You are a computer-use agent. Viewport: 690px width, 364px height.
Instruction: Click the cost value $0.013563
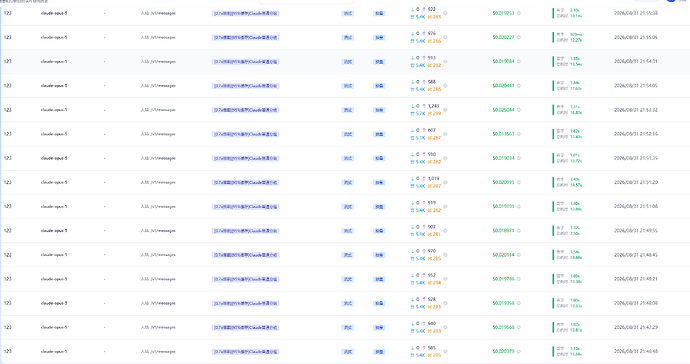[x=503, y=134]
